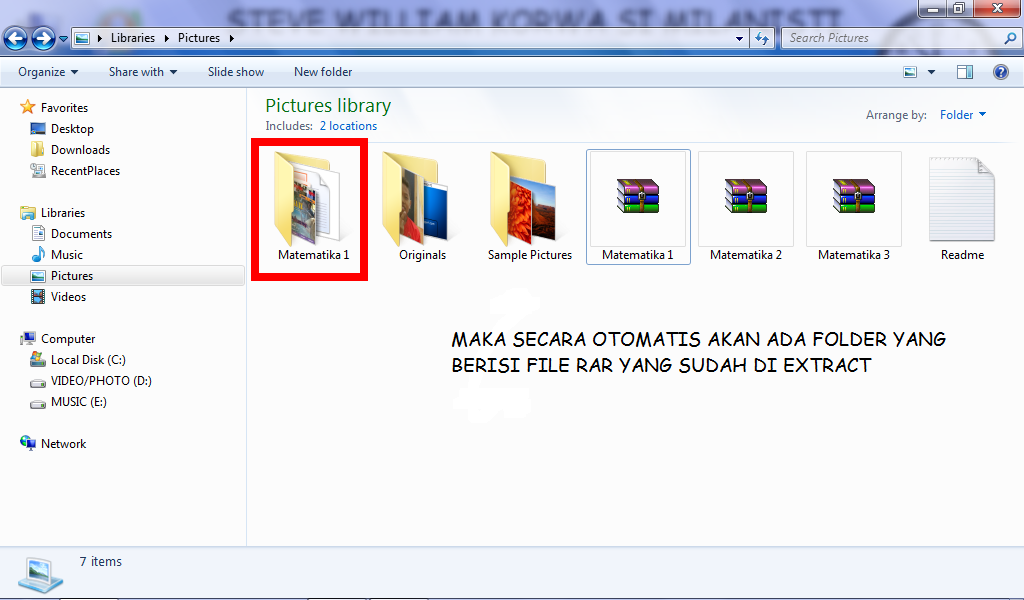1024x600 pixels.
Task: Open the Help icon on the toolbar
Action: coord(1001,71)
